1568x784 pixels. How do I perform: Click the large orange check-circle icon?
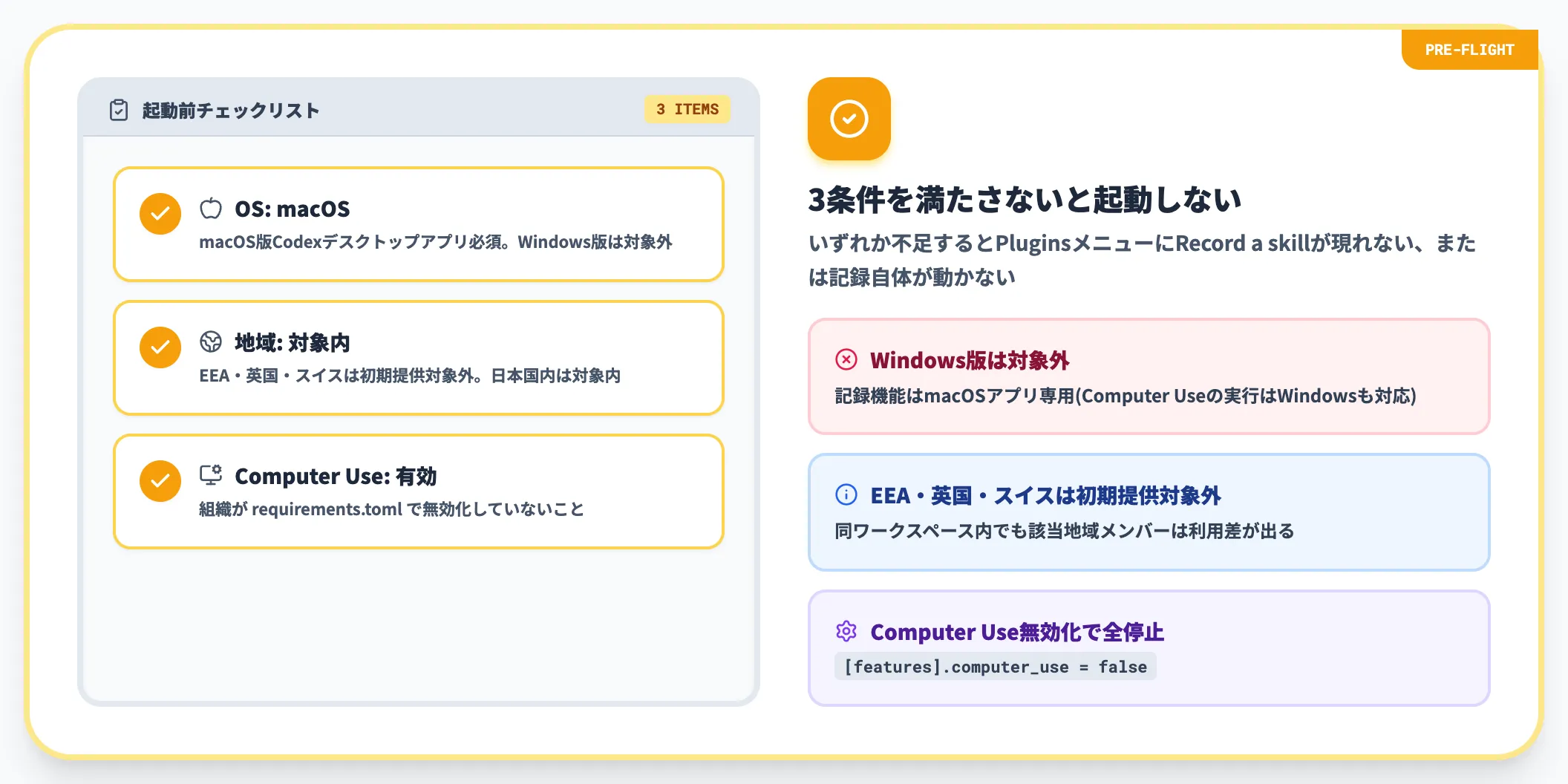(849, 119)
